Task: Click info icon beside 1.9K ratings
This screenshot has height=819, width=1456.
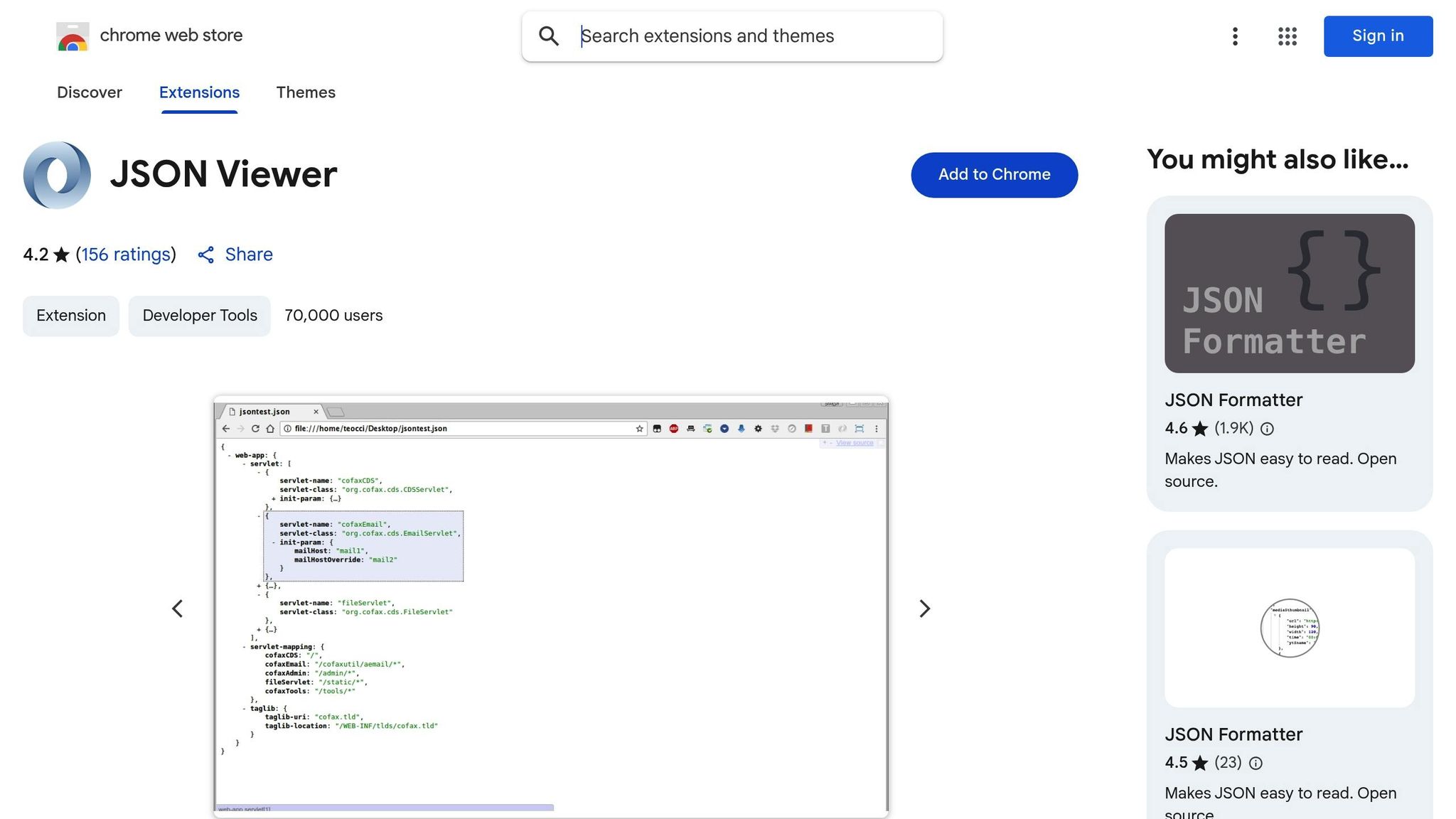Action: click(1267, 429)
